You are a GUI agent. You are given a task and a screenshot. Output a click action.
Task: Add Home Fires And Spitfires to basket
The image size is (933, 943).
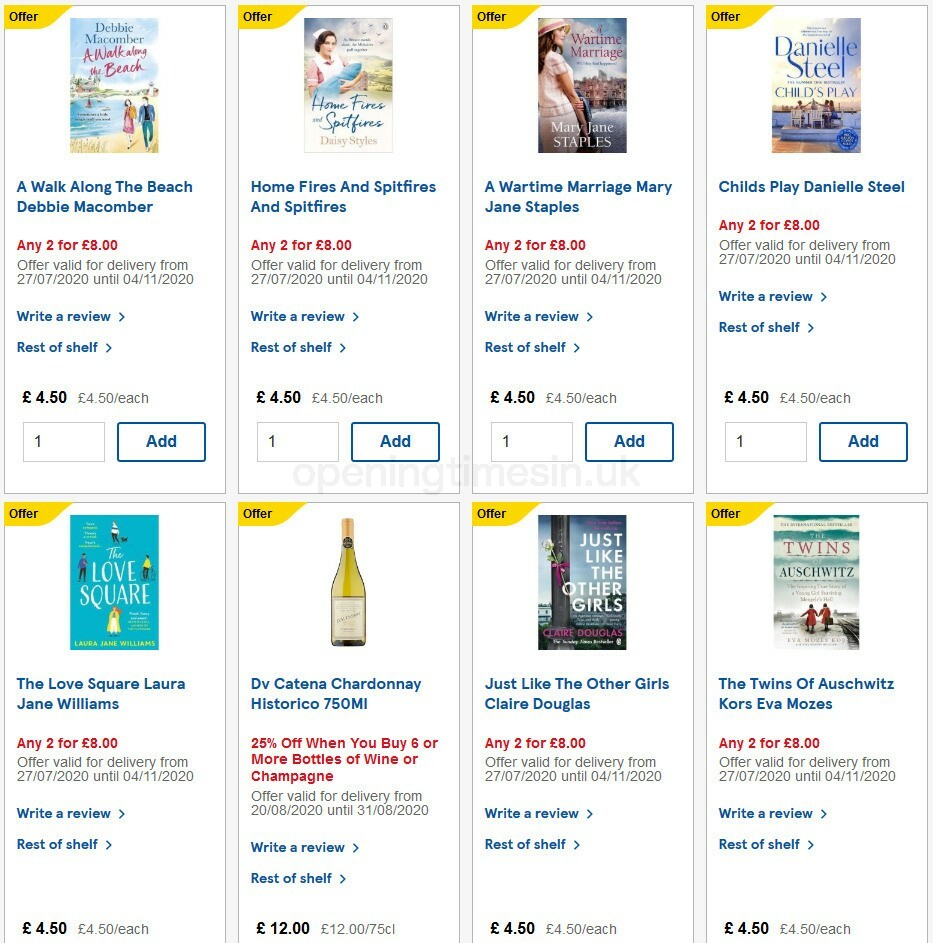click(x=395, y=441)
